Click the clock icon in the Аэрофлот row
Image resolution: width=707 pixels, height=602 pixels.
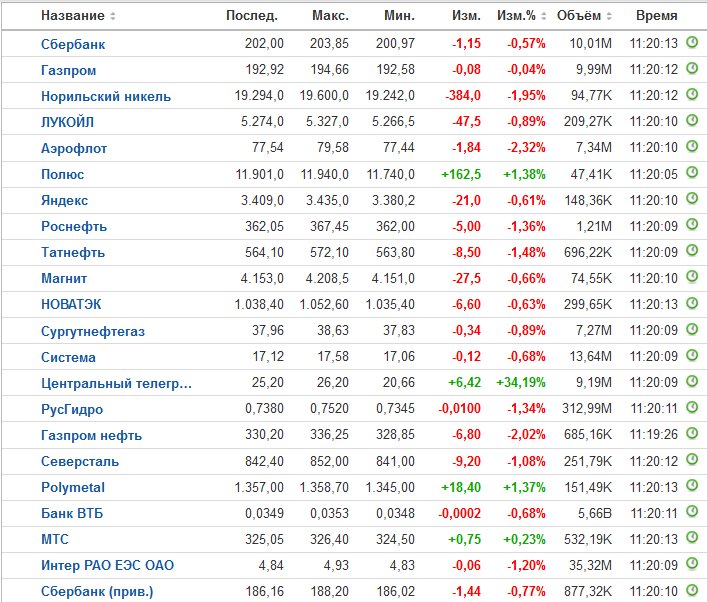(692, 147)
